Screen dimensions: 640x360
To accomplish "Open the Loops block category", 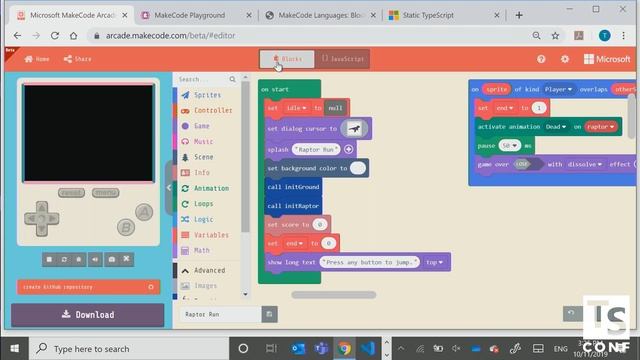I will point(203,204).
